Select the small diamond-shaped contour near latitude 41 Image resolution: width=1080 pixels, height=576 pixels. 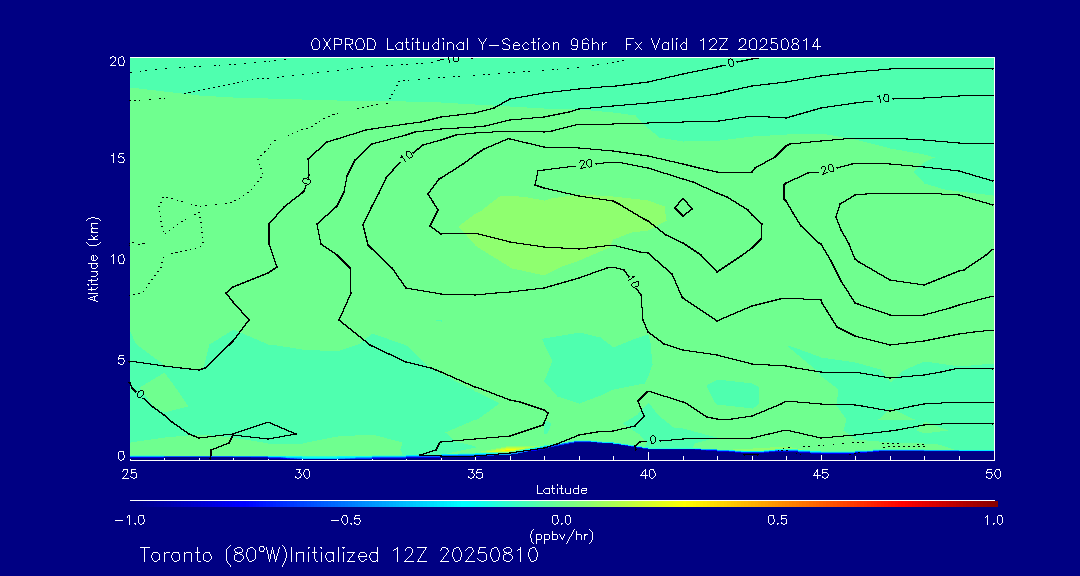(684, 207)
